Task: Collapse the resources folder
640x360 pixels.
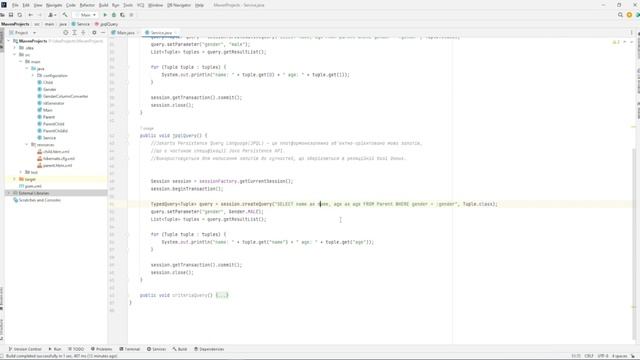Action: pyautogui.click(x=27, y=145)
